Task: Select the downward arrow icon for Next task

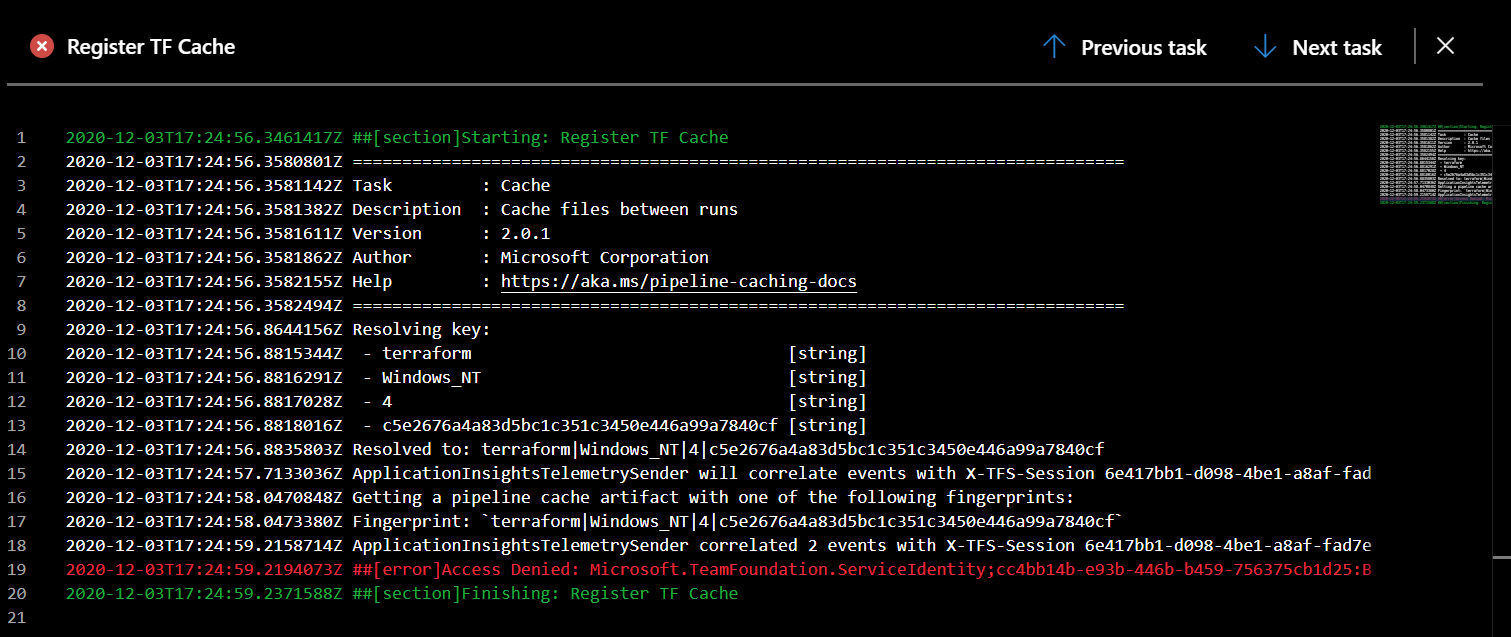Action: 1266,46
